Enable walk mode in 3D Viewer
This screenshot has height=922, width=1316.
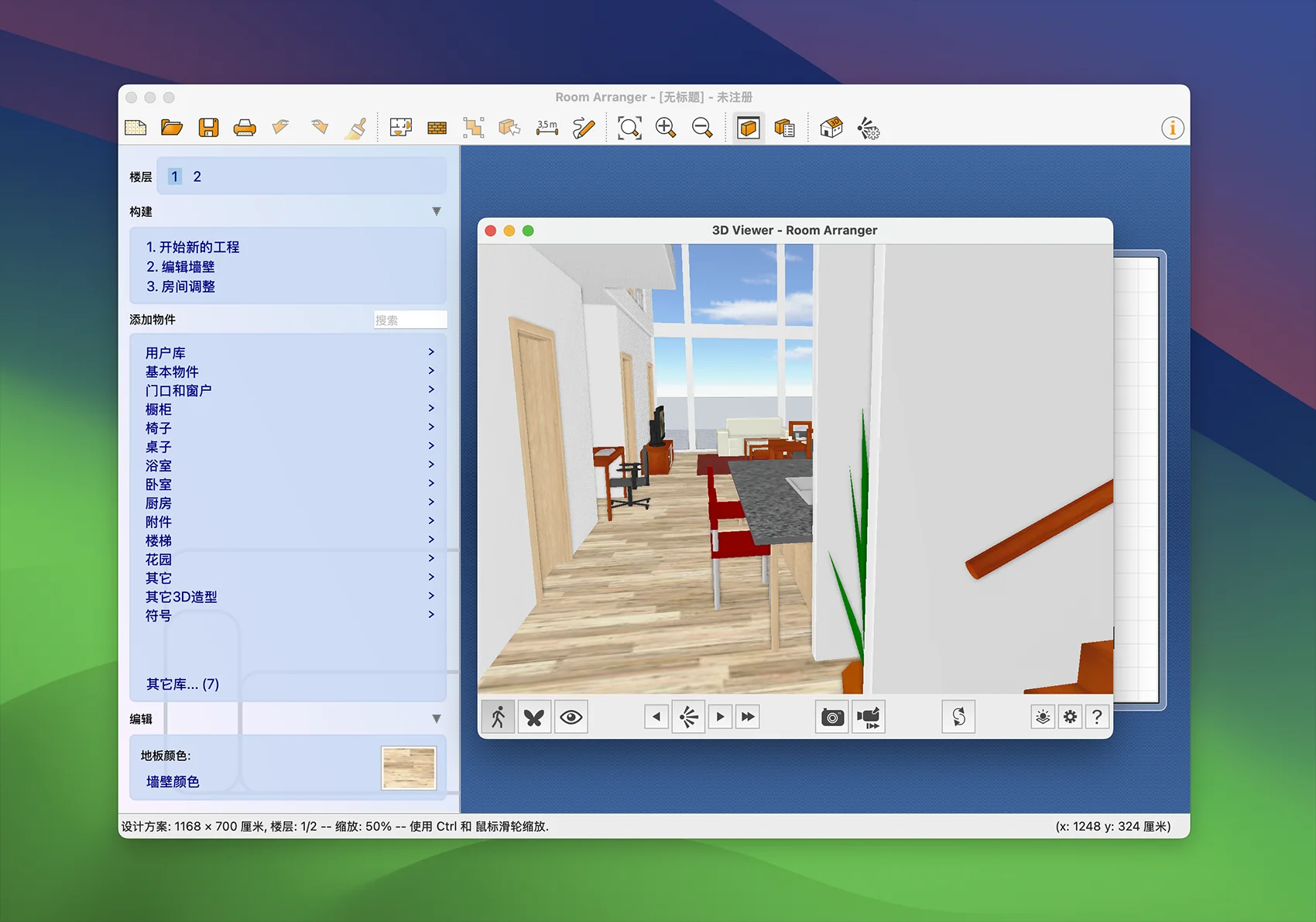[x=498, y=717]
